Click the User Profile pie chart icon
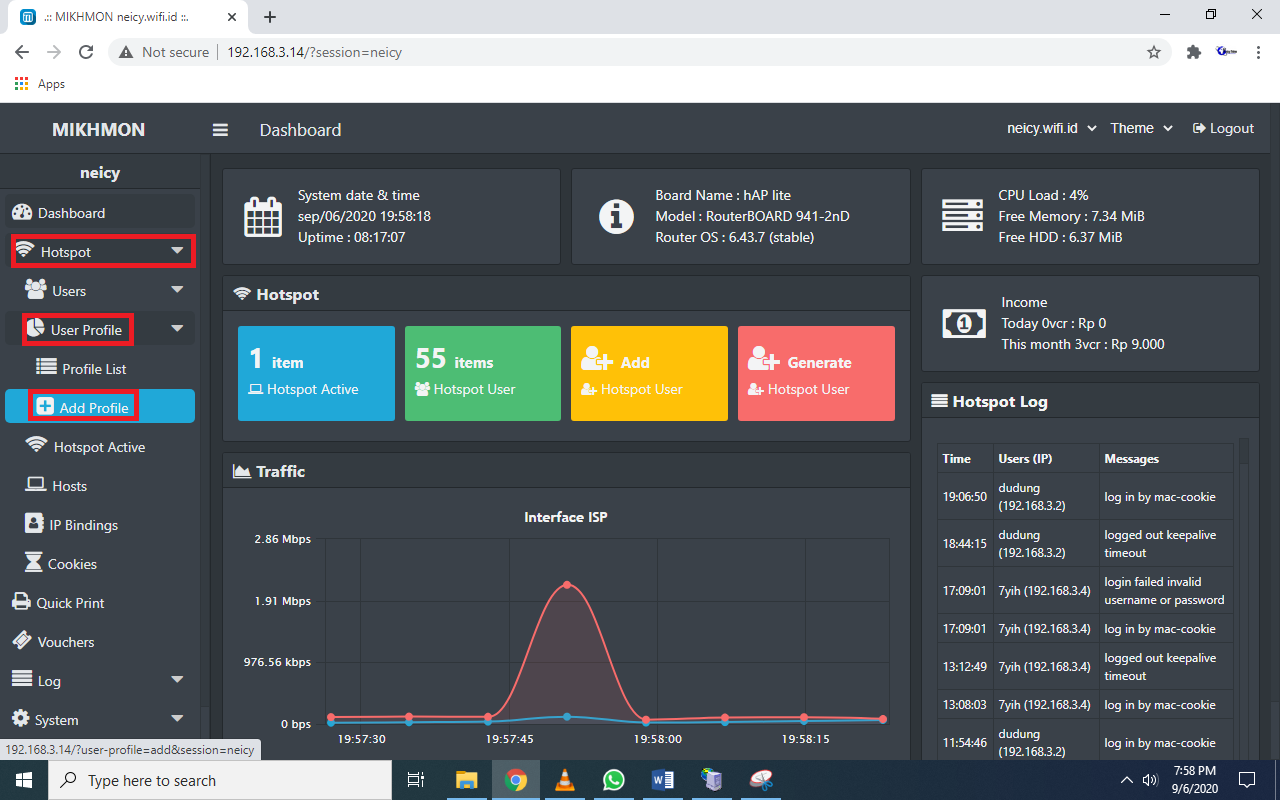The width and height of the screenshot is (1280, 808). point(35,329)
